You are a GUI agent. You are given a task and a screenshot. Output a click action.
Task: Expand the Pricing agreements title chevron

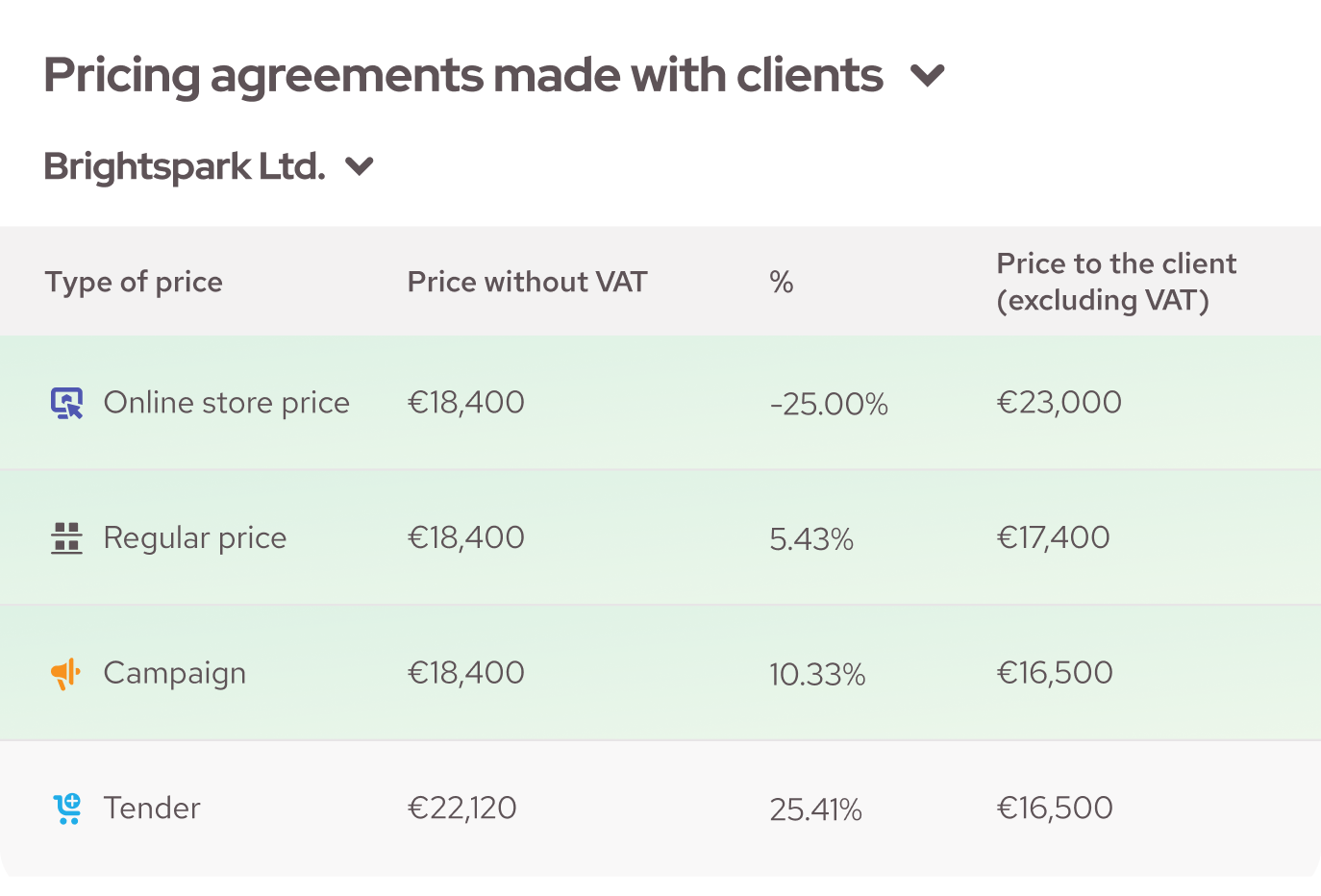[928, 75]
